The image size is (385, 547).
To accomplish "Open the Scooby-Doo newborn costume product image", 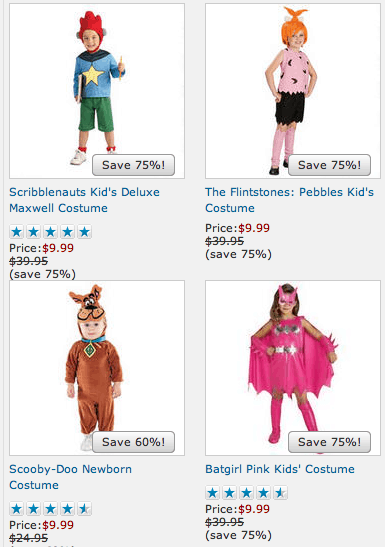I will [x=97, y=368].
